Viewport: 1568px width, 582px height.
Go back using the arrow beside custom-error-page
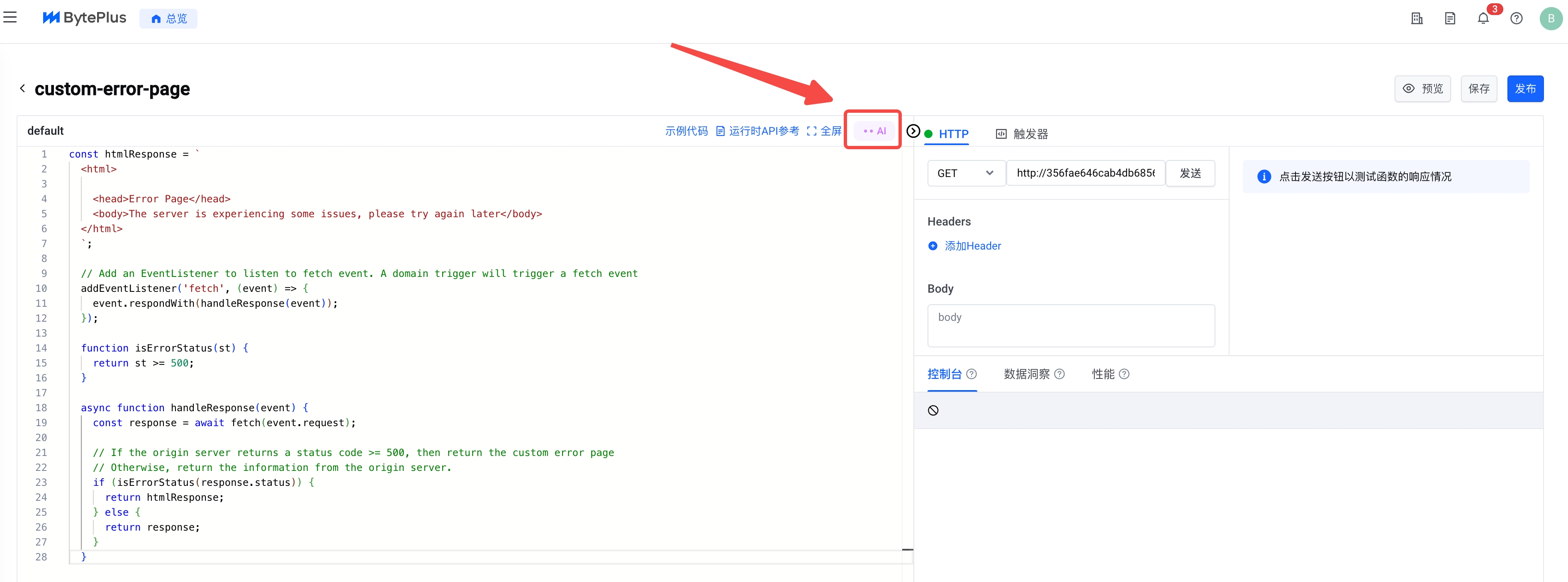pos(22,89)
